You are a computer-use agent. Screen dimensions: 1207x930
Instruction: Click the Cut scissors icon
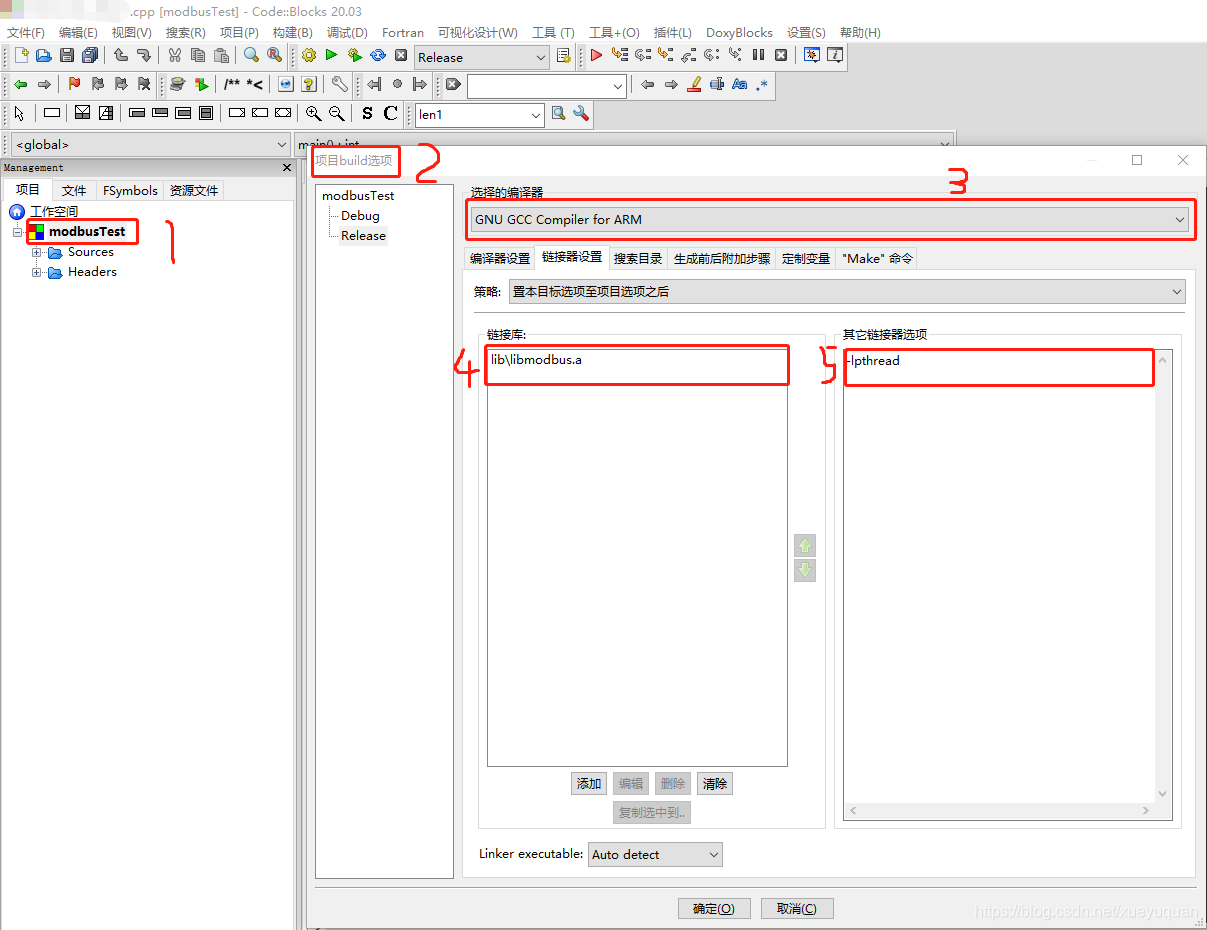click(175, 56)
